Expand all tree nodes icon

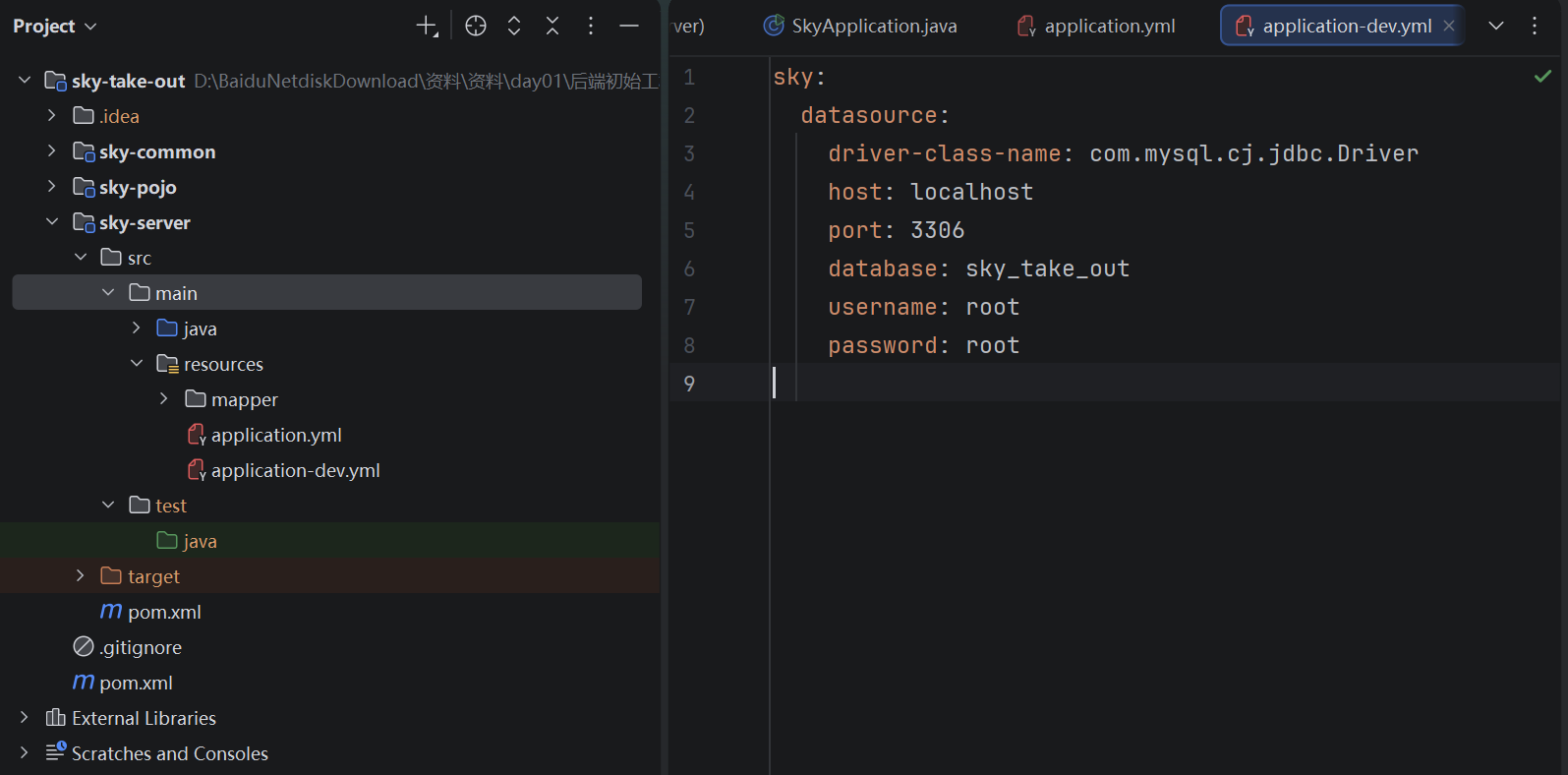(x=514, y=27)
